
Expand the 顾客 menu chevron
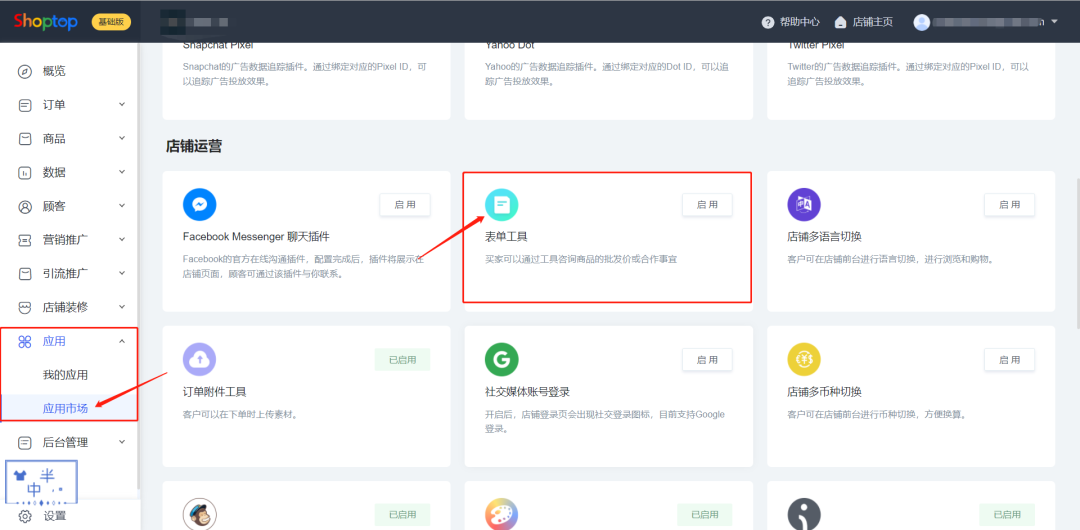tap(122, 206)
